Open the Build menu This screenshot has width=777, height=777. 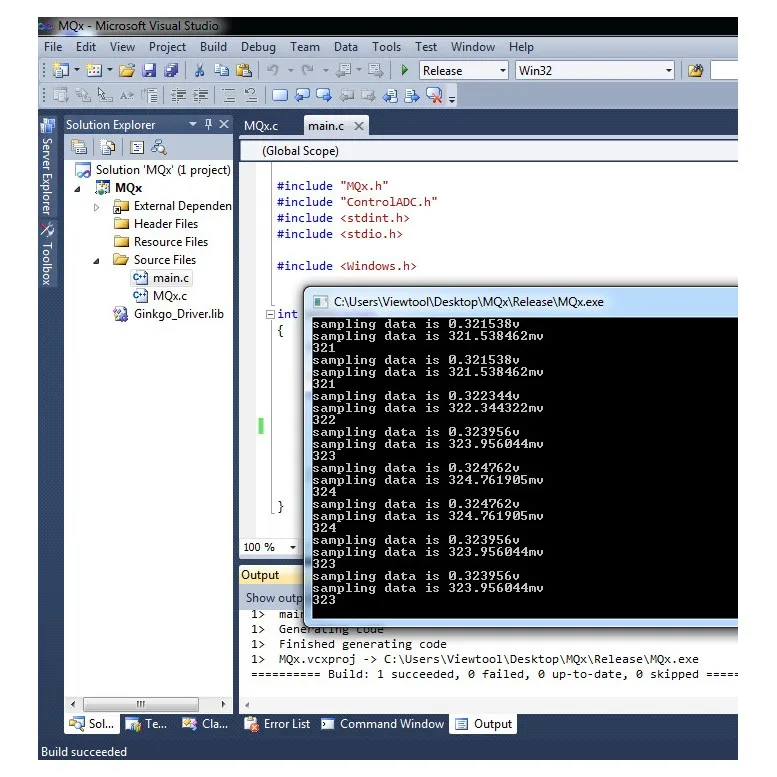coord(213,47)
